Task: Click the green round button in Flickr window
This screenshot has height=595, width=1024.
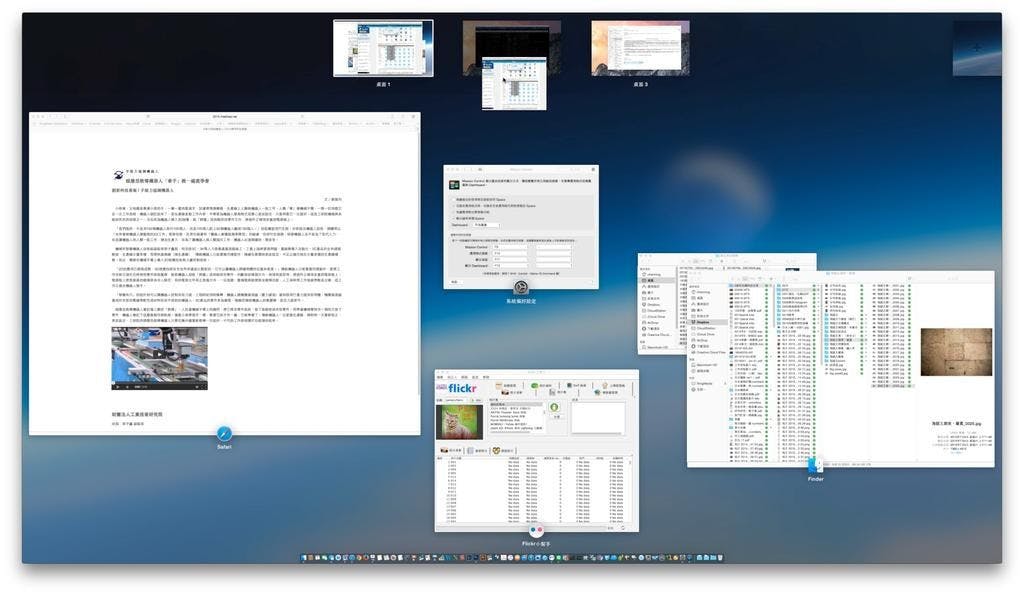Action: pyautogui.click(x=554, y=407)
